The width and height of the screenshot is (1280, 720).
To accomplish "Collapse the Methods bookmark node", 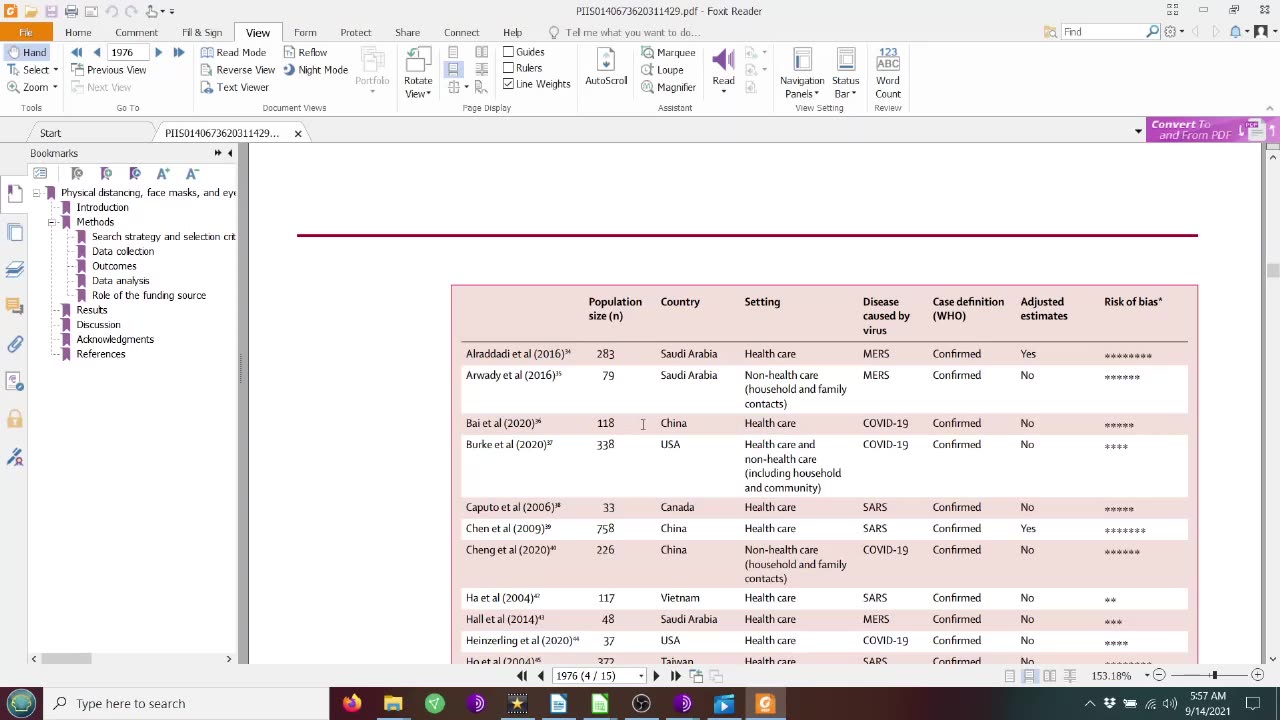I will [52, 222].
